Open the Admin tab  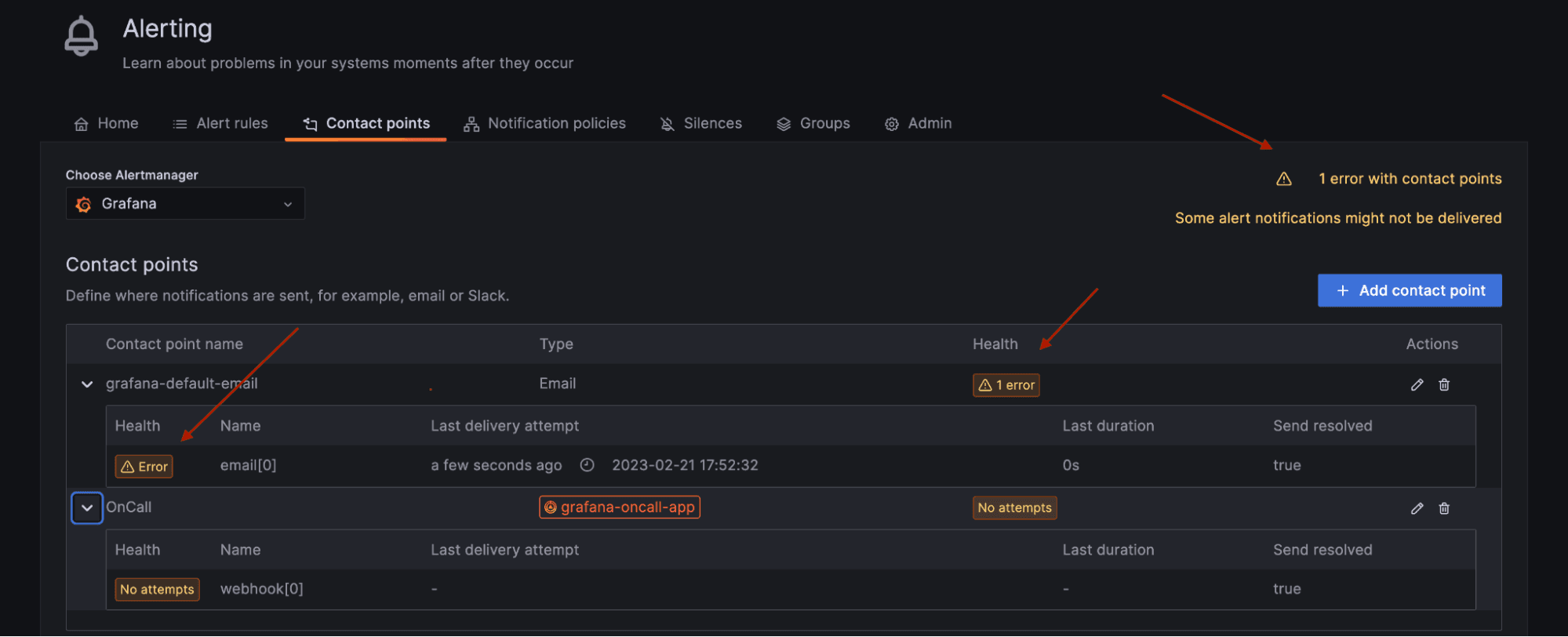pyautogui.click(x=919, y=123)
